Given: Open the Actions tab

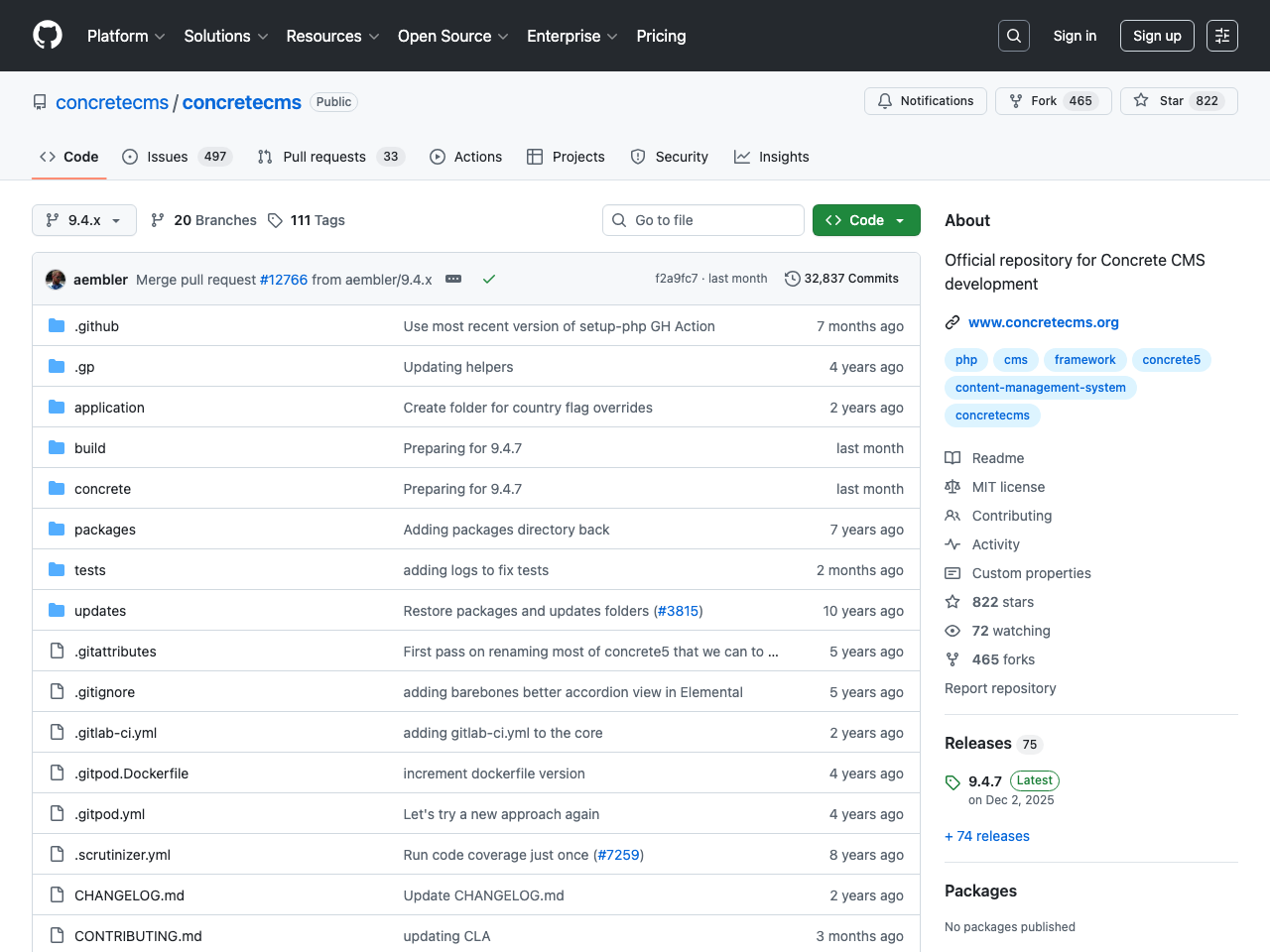Looking at the screenshot, I should (x=465, y=156).
